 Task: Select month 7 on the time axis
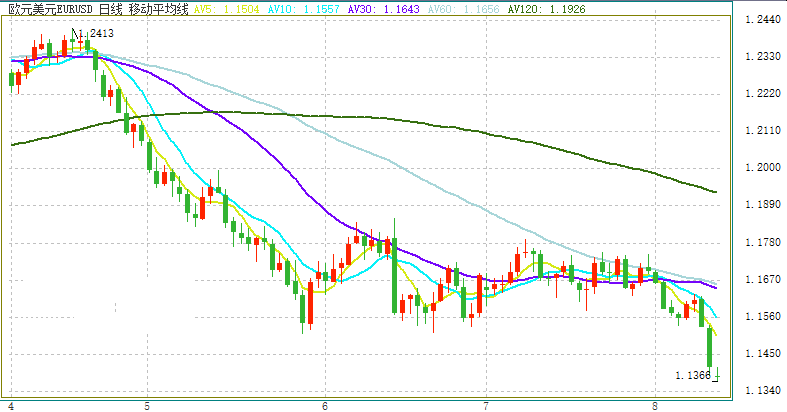tap(485, 406)
